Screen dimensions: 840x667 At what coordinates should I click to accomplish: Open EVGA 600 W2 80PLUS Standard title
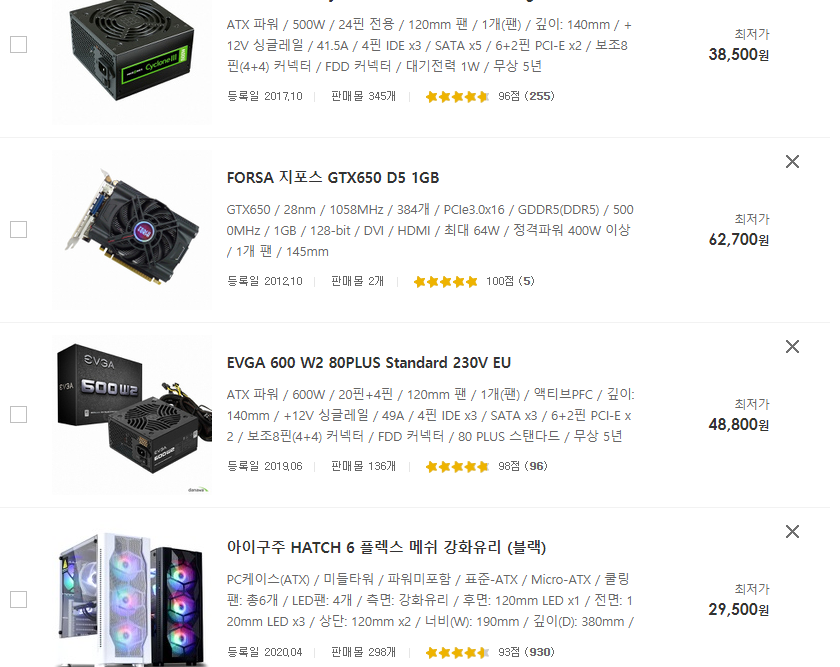(x=369, y=363)
